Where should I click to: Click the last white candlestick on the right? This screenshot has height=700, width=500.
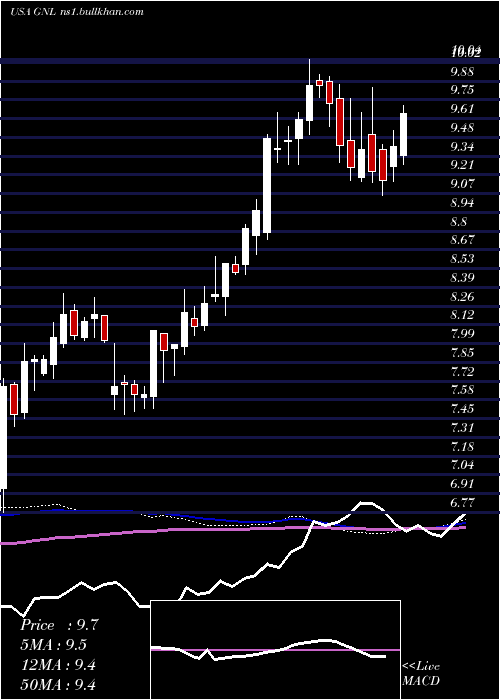403,135
